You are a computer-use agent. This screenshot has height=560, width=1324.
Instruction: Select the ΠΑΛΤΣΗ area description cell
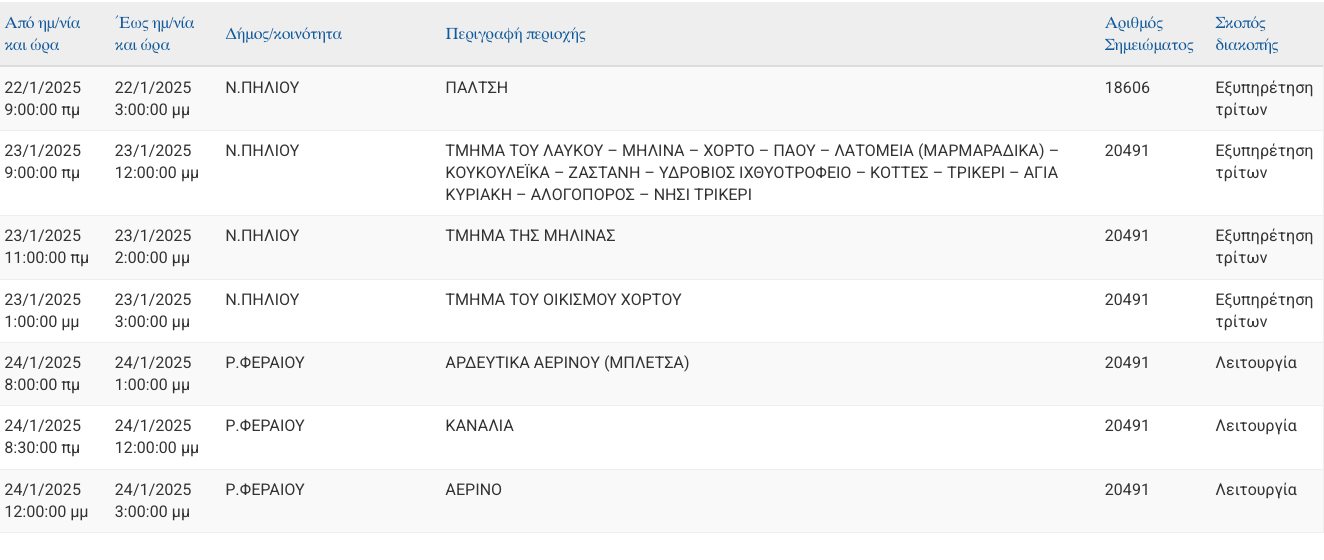[x=477, y=88]
